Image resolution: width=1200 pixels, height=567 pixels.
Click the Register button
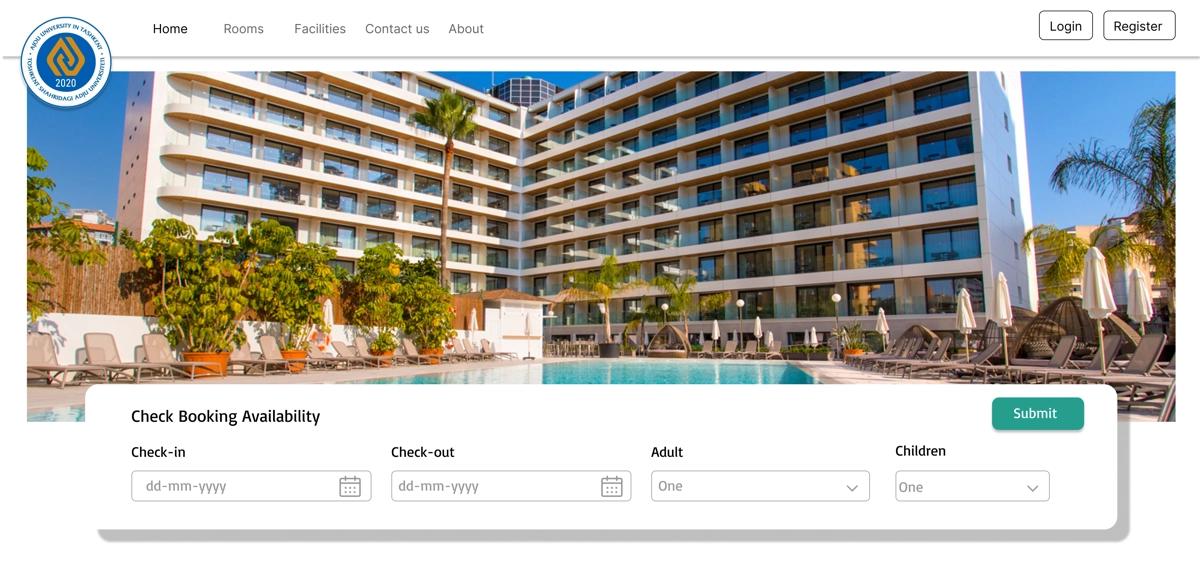pos(1138,26)
